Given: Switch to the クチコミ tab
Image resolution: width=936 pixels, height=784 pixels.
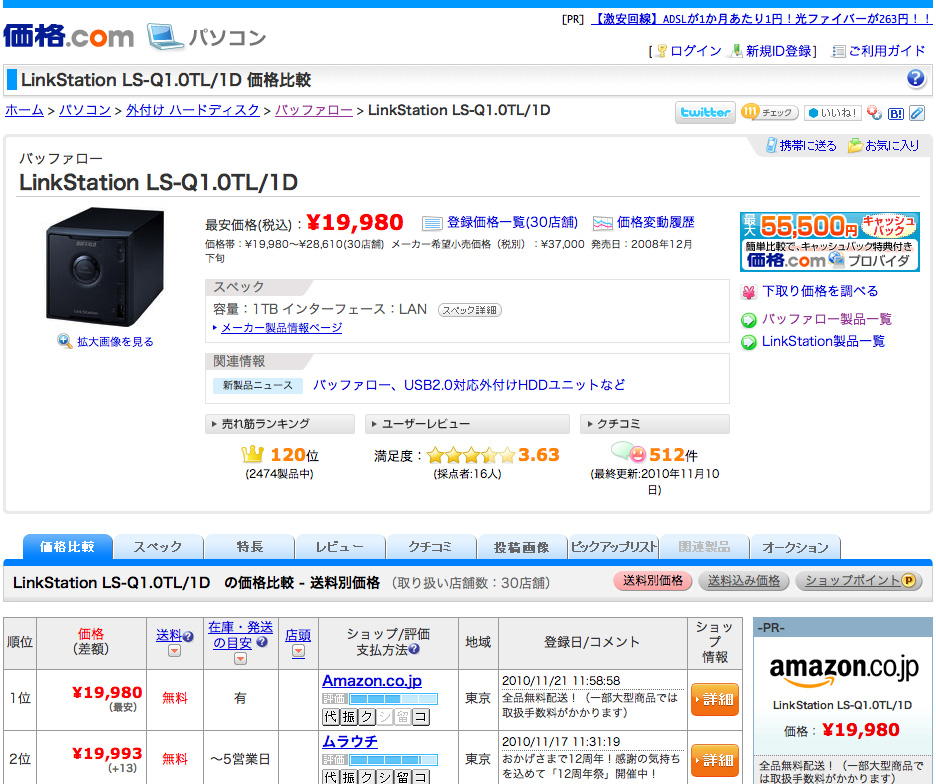Looking at the screenshot, I should click(431, 547).
